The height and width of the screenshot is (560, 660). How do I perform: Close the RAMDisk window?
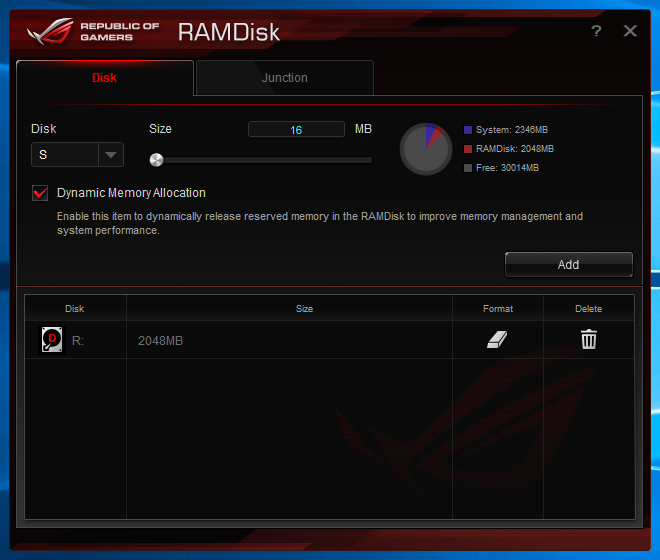tap(630, 30)
